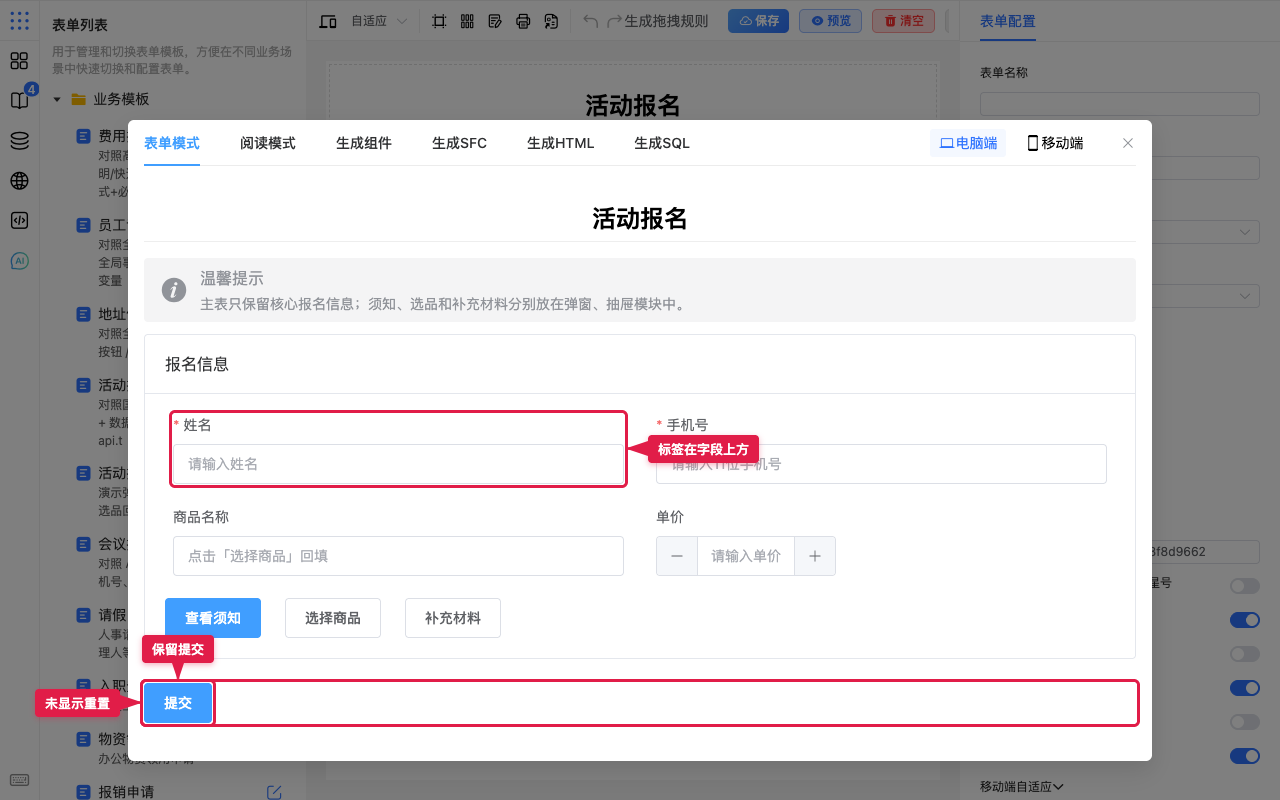Image resolution: width=1280 pixels, height=800 pixels.
Task: Switch to the 阅读模式 tab
Action: pyautogui.click(x=268, y=143)
